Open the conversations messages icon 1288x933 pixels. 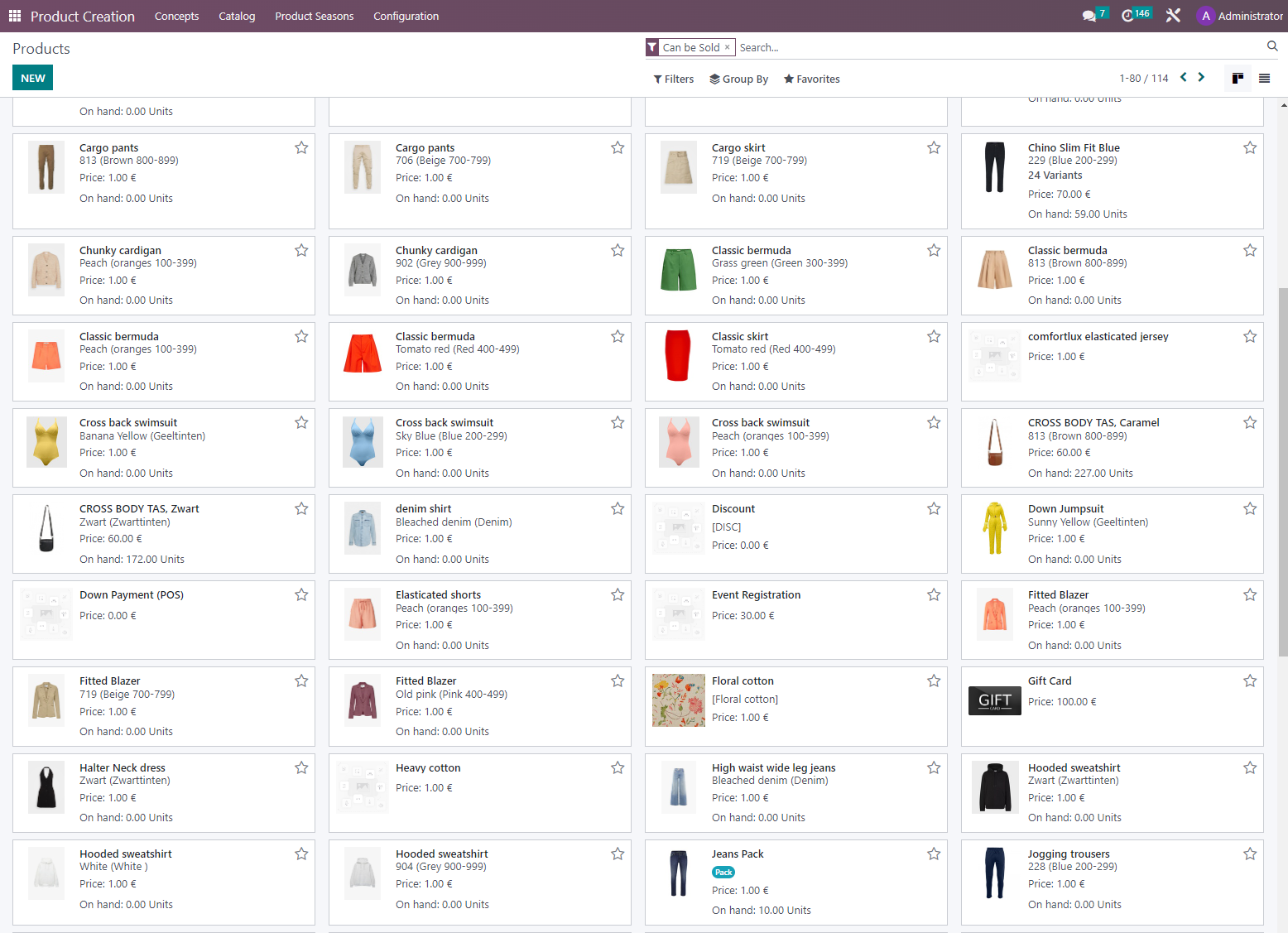coord(1089,16)
